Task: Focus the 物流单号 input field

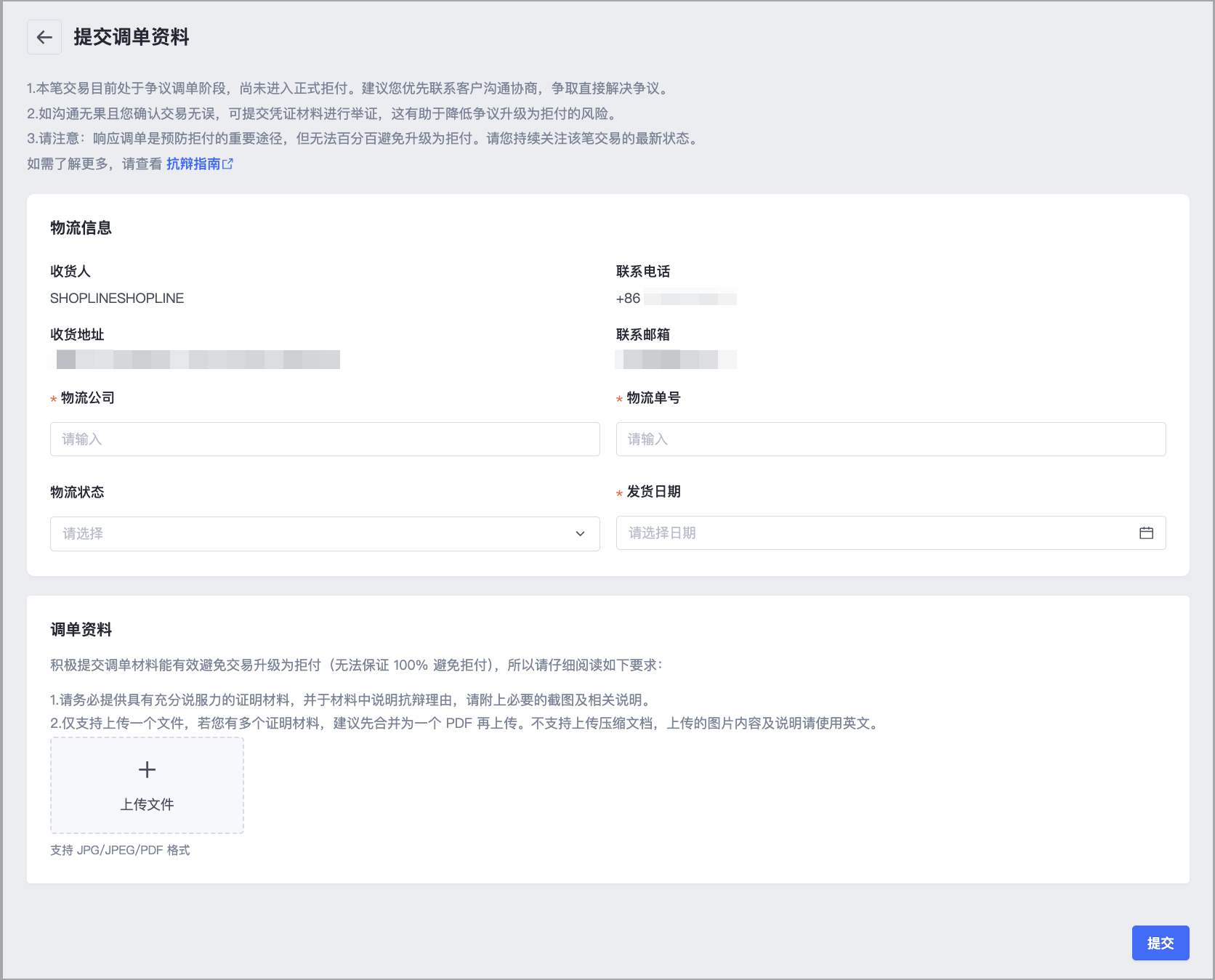Action: pos(891,439)
